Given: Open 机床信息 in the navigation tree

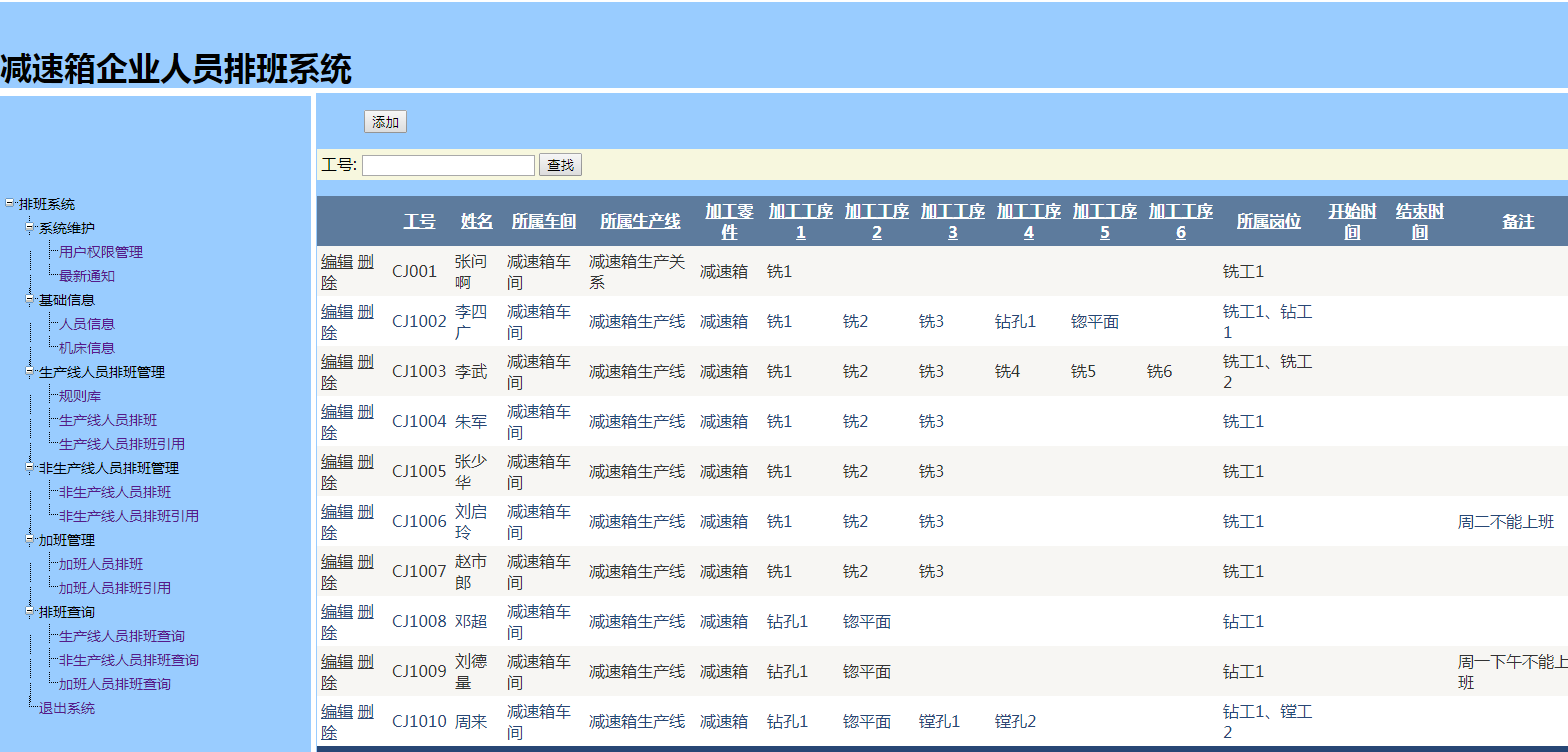Looking at the screenshot, I should pyautogui.click(x=86, y=348).
